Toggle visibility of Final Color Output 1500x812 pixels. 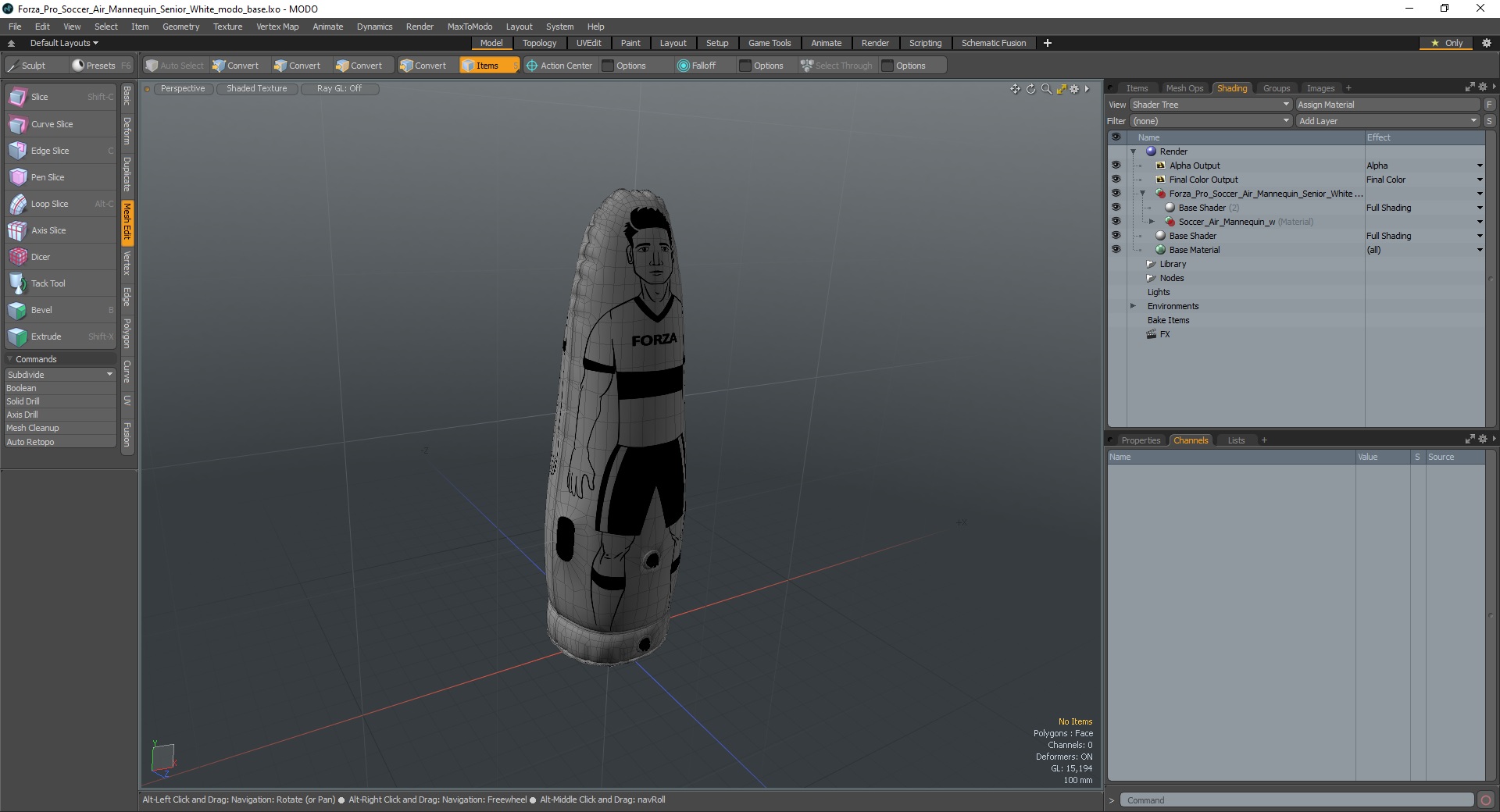(1116, 180)
